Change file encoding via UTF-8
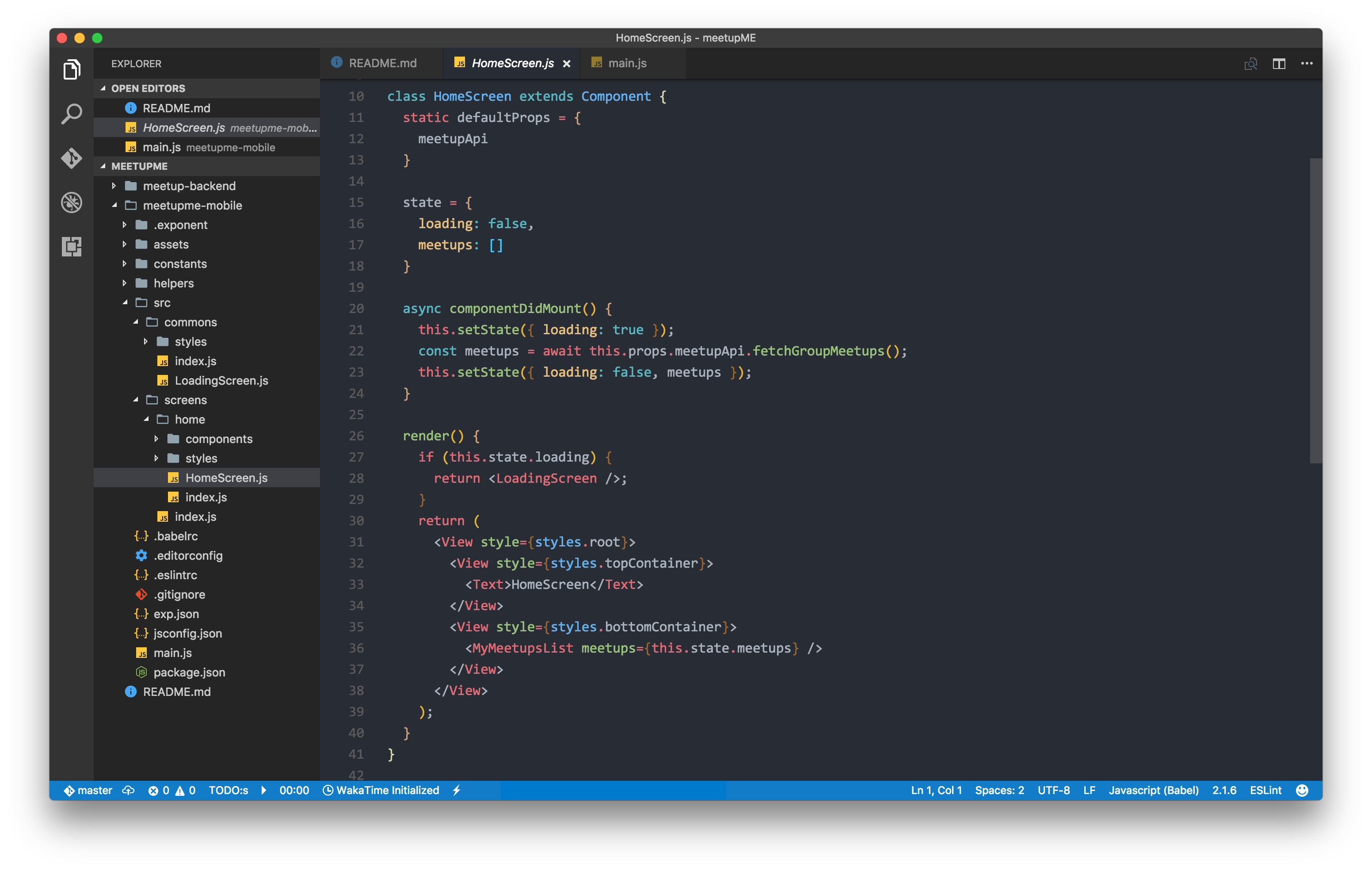The image size is (1372, 871). tap(1053, 791)
